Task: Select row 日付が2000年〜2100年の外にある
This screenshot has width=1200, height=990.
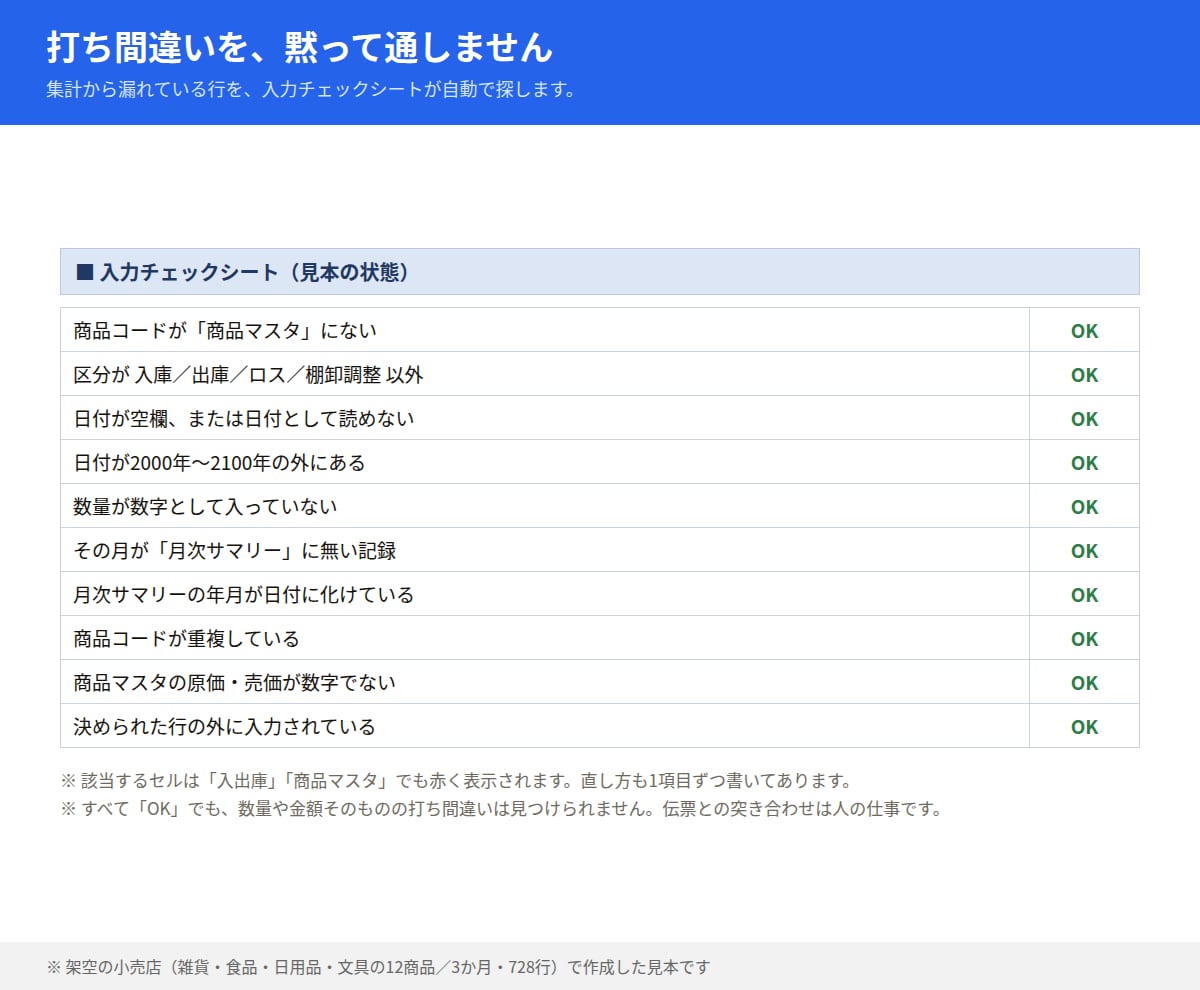Action: 600,462
